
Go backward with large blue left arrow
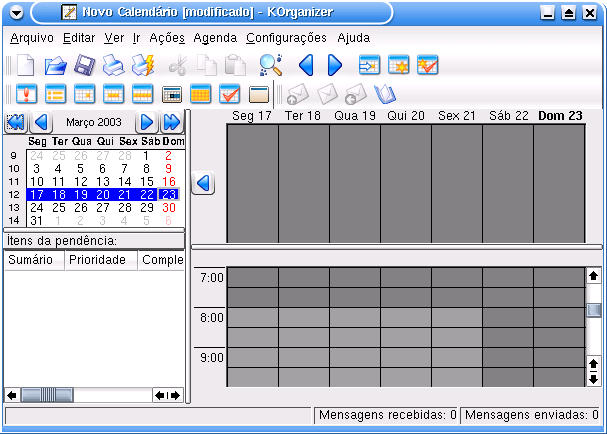[306, 65]
